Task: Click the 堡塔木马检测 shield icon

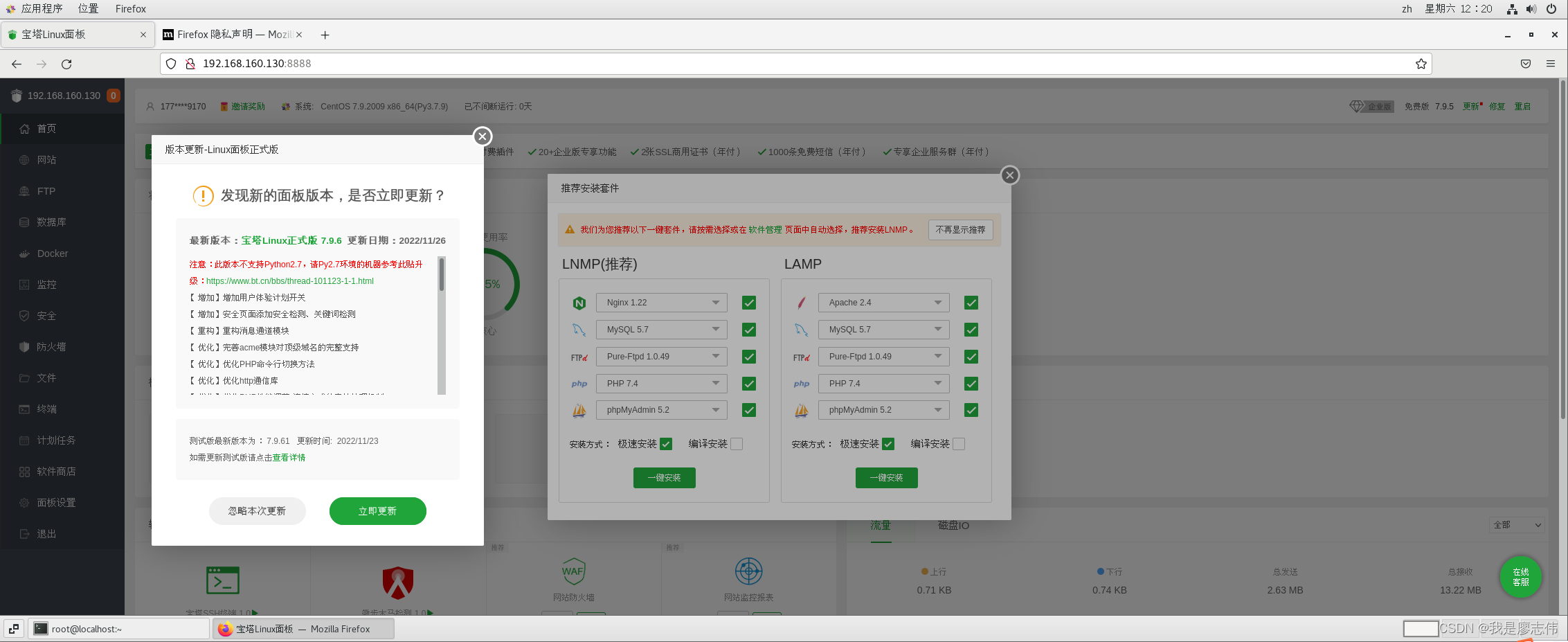Action: pyautogui.click(x=398, y=582)
